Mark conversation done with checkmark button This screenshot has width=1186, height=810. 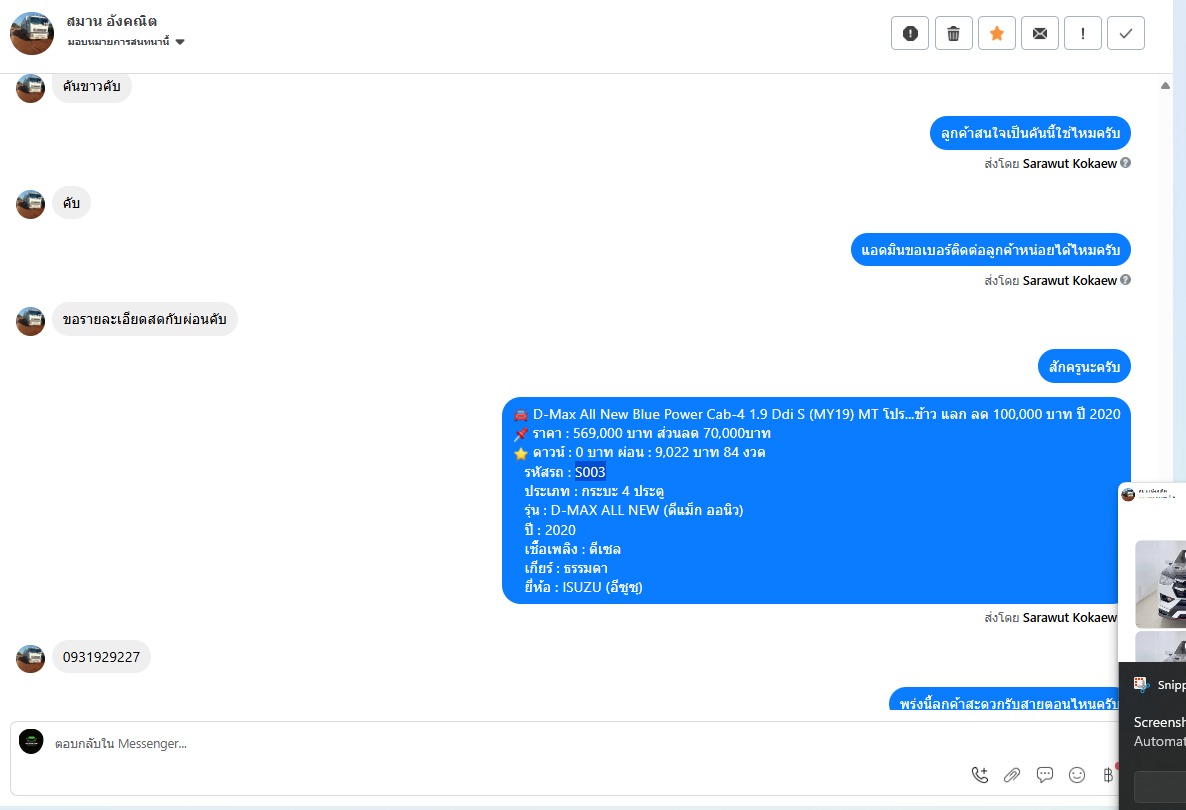[1125, 33]
